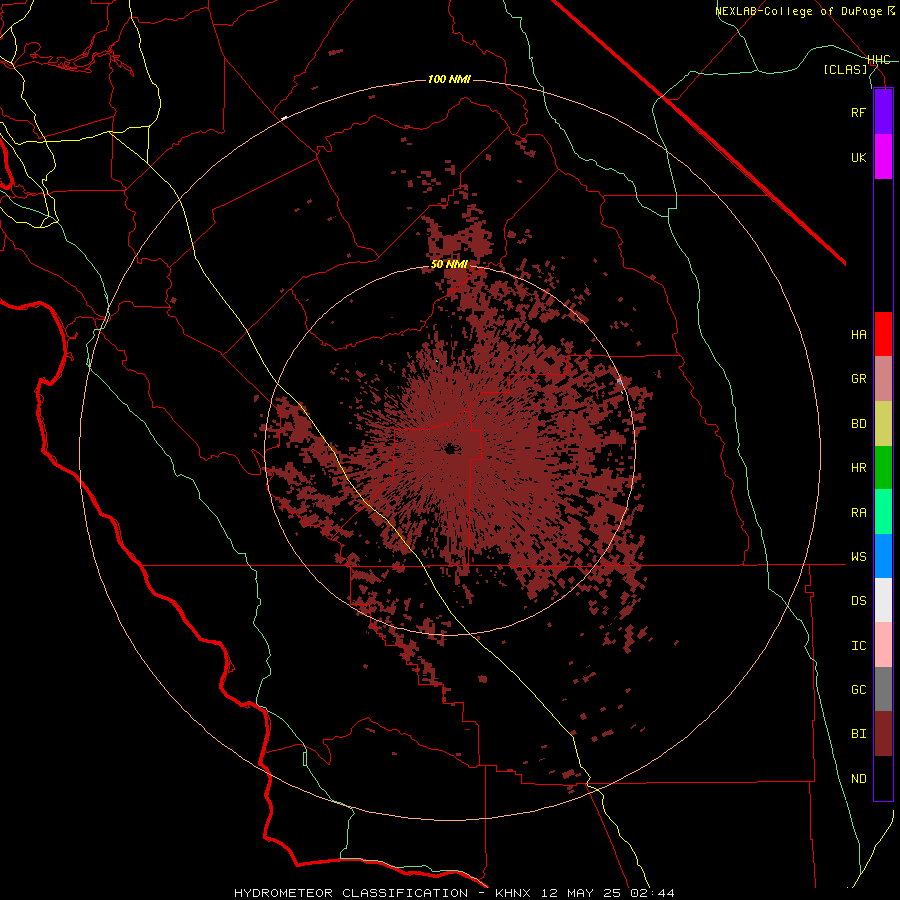Click the DS legend label
The width and height of the screenshot is (900, 900).
858,601
